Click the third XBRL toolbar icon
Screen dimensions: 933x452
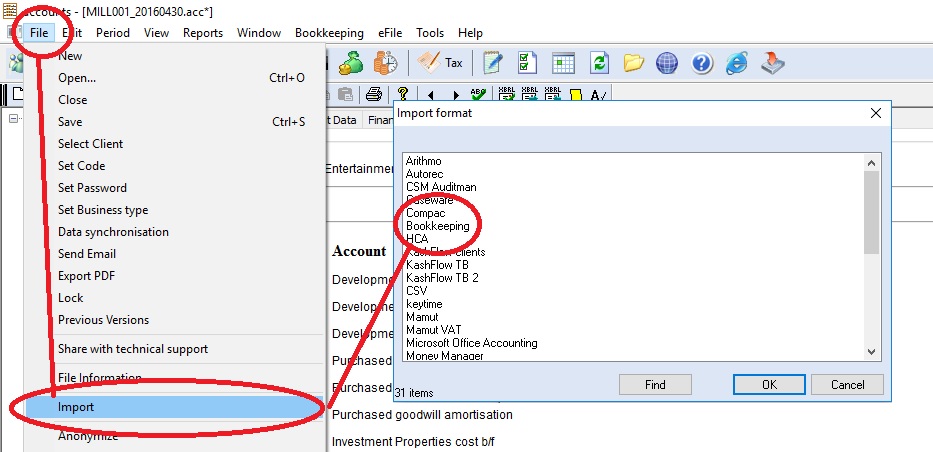pos(553,94)
